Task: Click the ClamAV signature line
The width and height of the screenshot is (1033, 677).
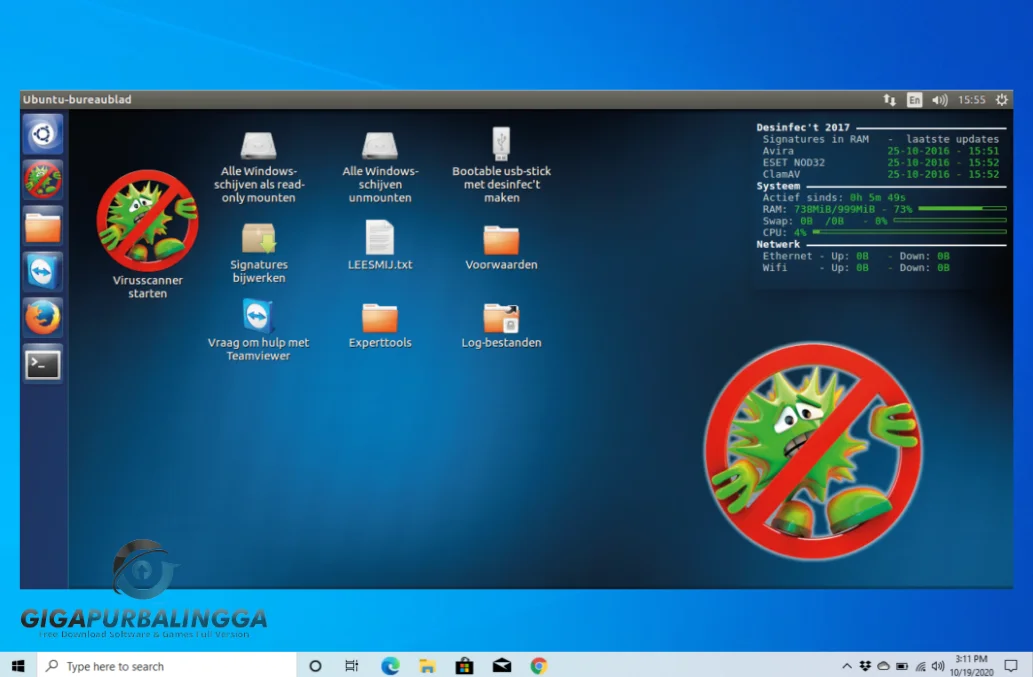Action: coord(881,175)
